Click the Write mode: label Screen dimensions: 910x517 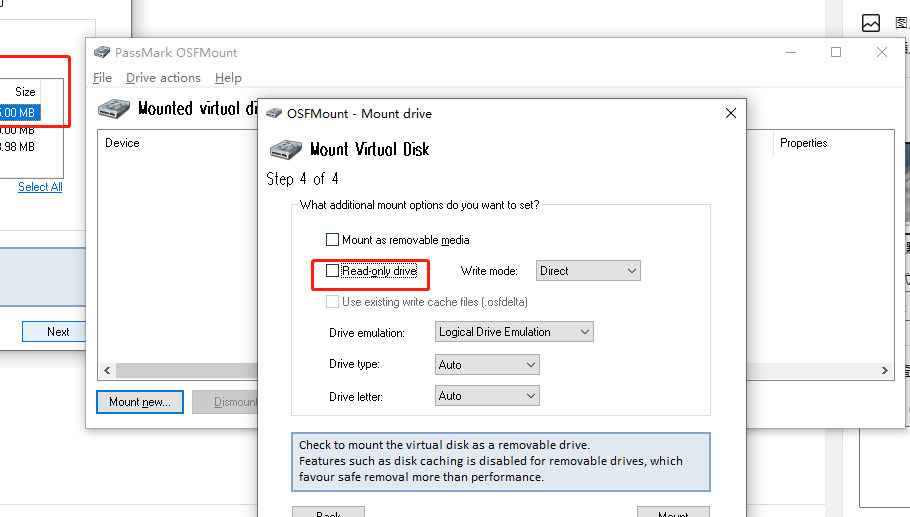pyautogui.click(x=489, y=271)
